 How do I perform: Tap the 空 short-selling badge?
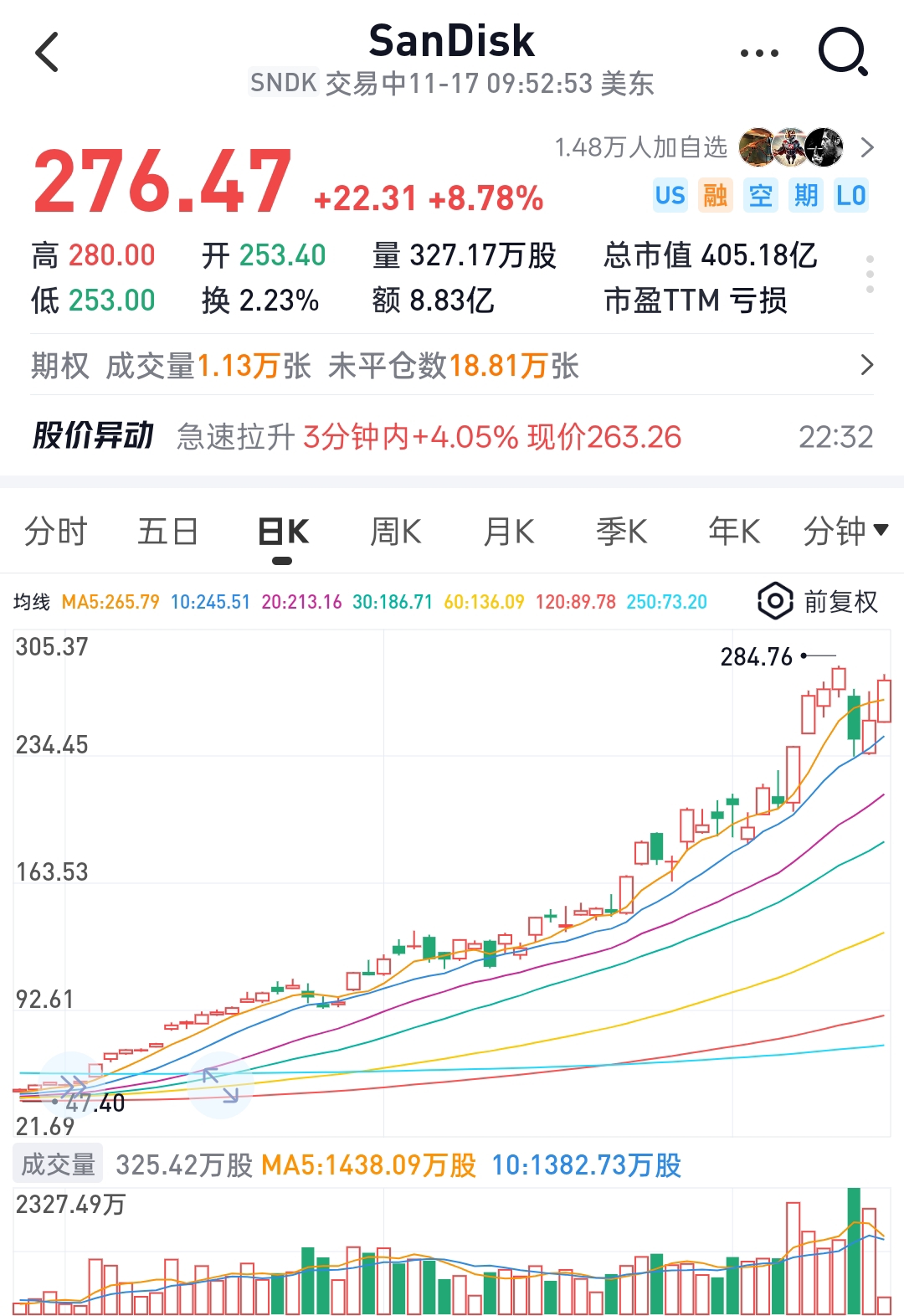(x=760, y=196)
